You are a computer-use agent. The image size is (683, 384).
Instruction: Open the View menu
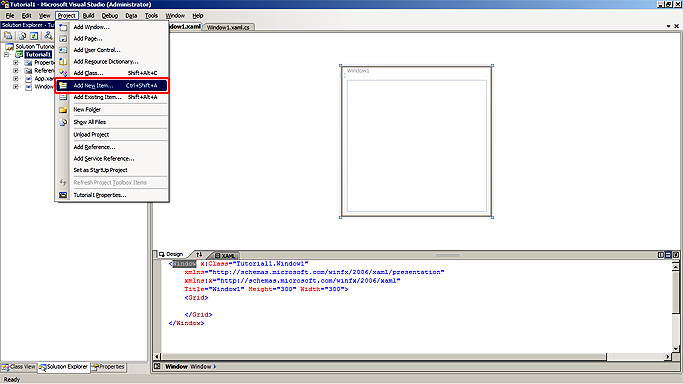click(x=44, y=16)
